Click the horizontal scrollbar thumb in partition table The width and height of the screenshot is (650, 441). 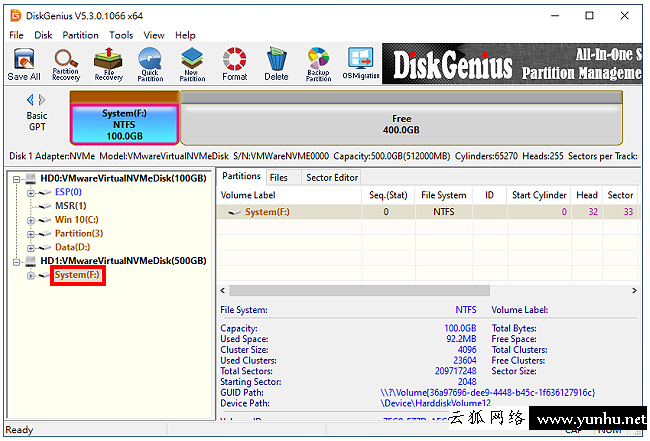(x=359, y=291)
